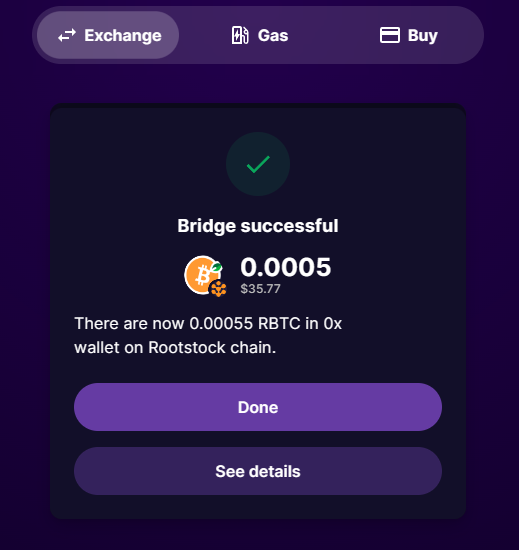Screen dimensions: 519x550
Task: Click the 0x wallet address text
Action: (332, 323)
